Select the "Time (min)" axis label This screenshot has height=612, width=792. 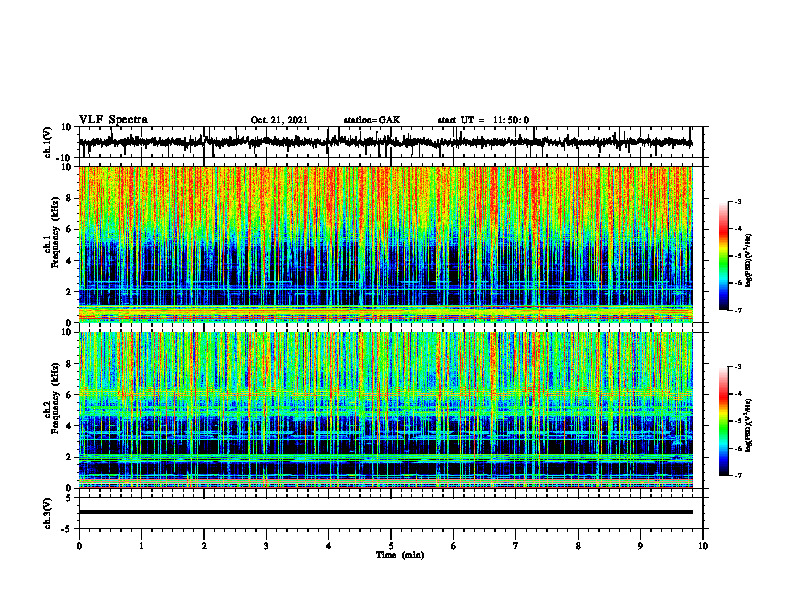pyautogui.click(x=400, y=555)
